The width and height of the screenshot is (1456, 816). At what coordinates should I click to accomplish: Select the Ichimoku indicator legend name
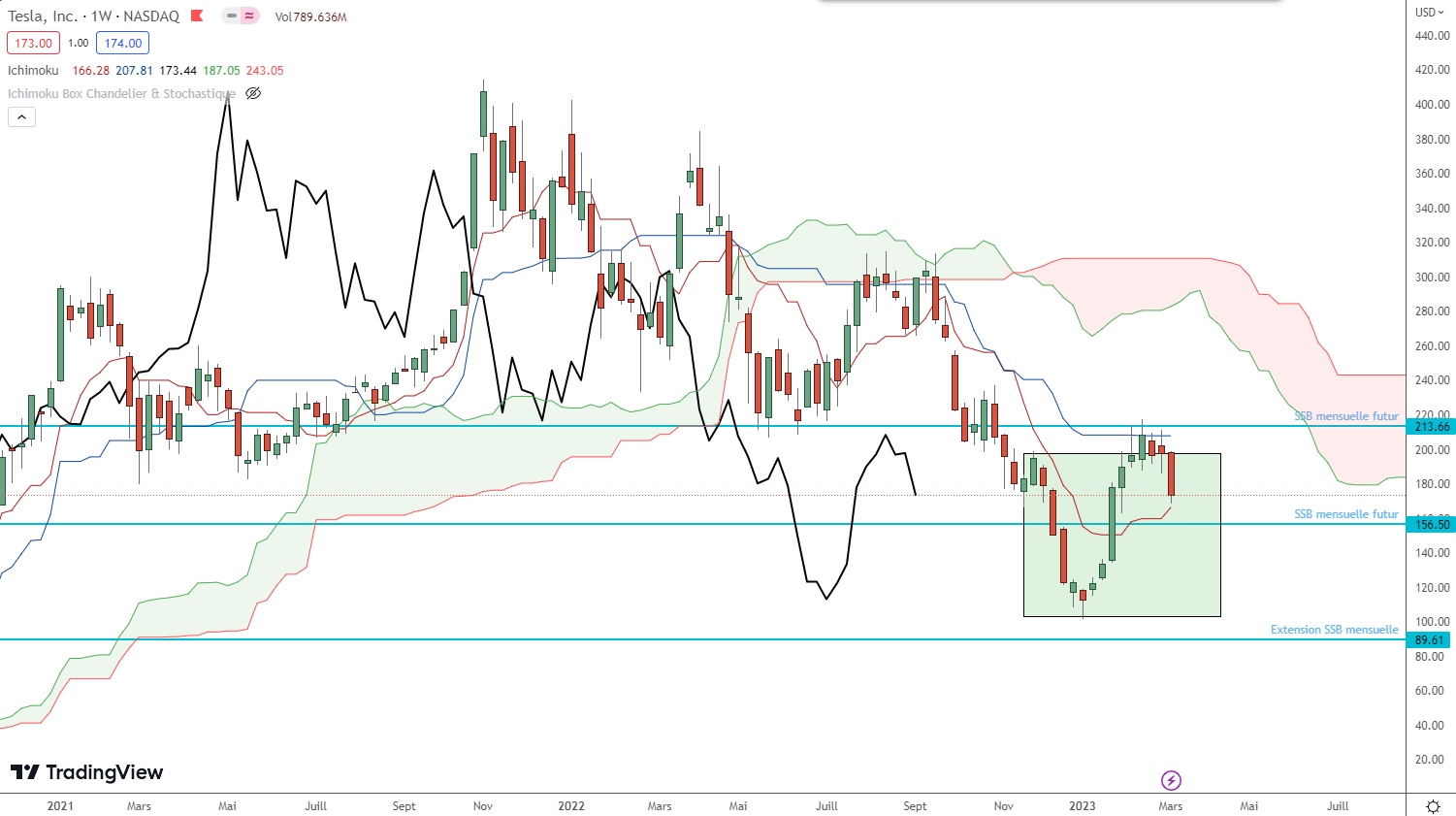point(33,70)
